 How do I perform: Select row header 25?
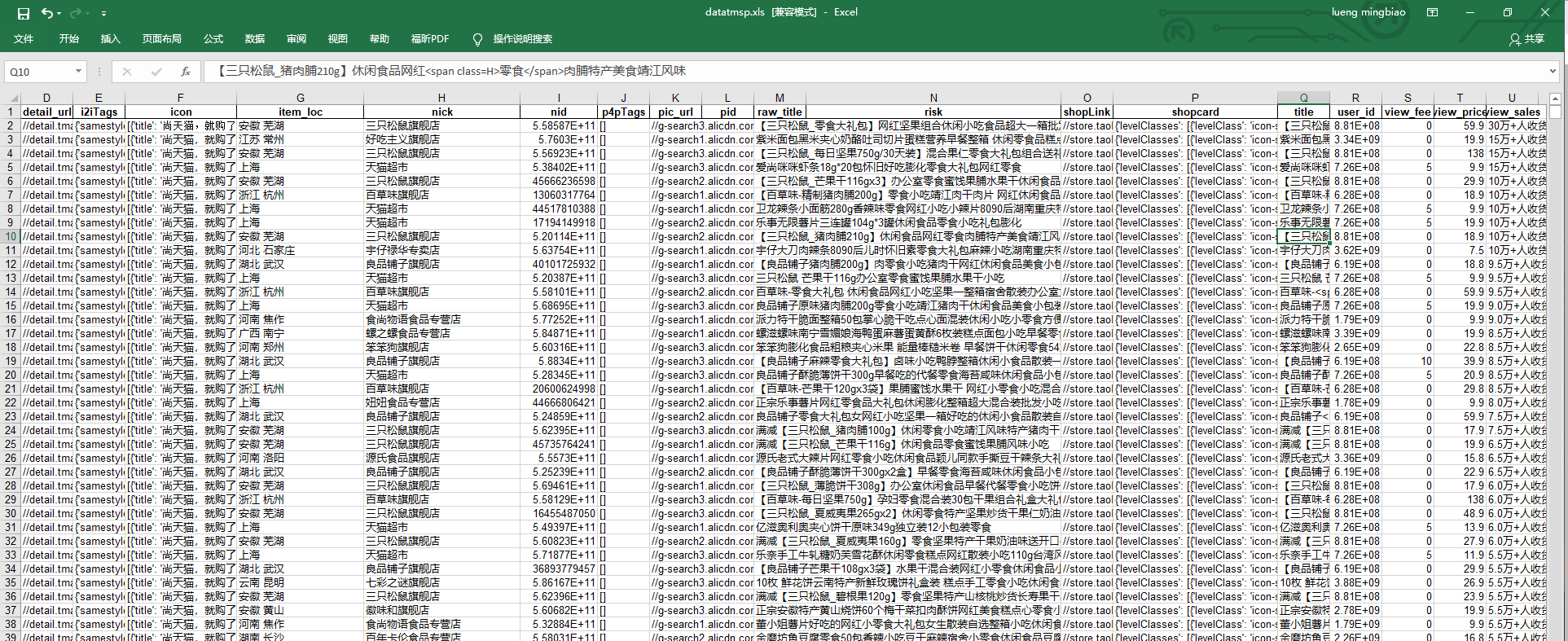click(x=10, y=444)
